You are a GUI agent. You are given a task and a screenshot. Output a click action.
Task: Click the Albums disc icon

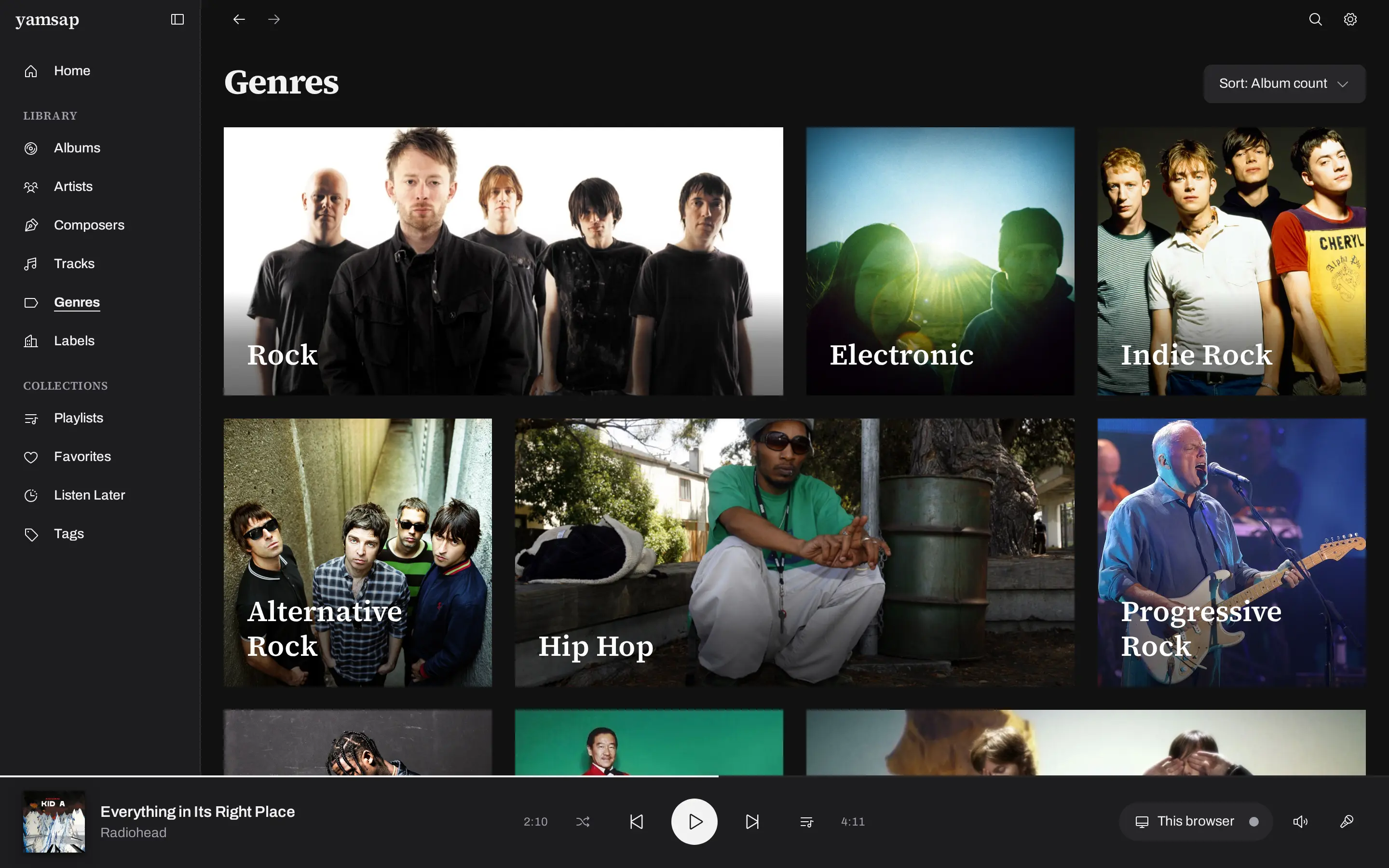pos(31,148)
